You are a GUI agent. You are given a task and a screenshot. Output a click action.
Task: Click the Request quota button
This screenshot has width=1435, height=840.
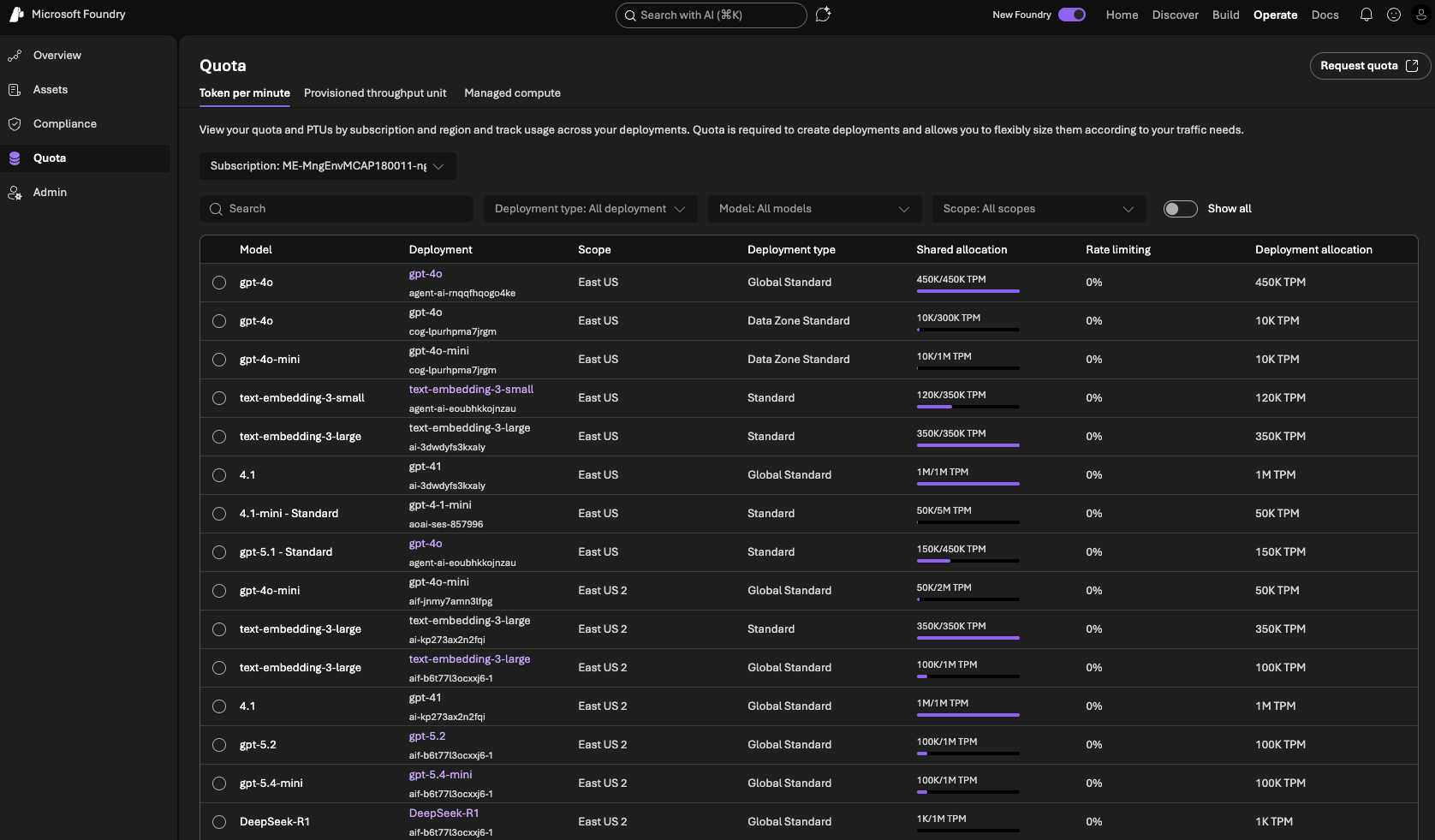(x=1369, y=66)
